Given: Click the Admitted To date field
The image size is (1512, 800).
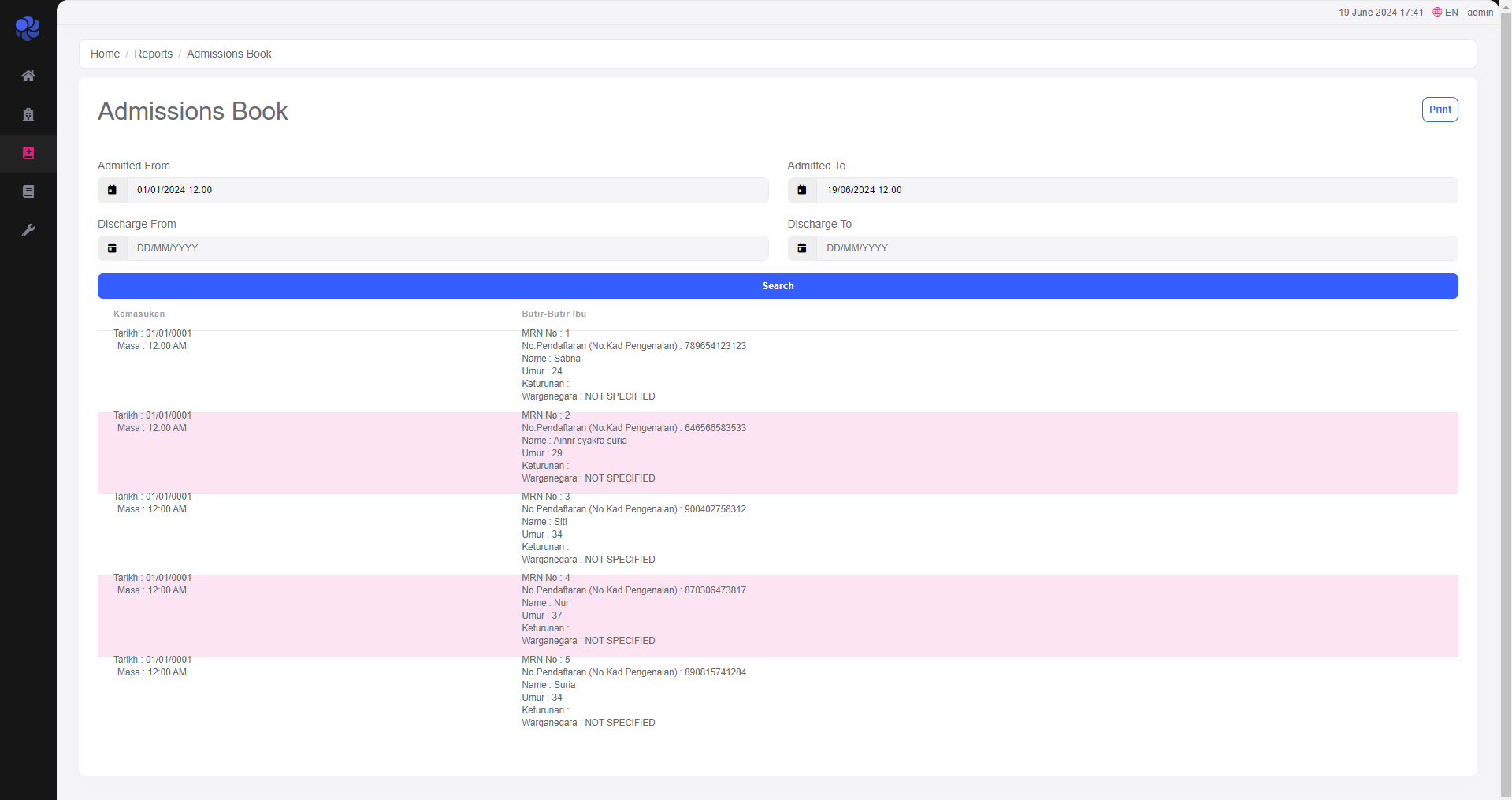Looking at the screenshot, I should 1136,190.
